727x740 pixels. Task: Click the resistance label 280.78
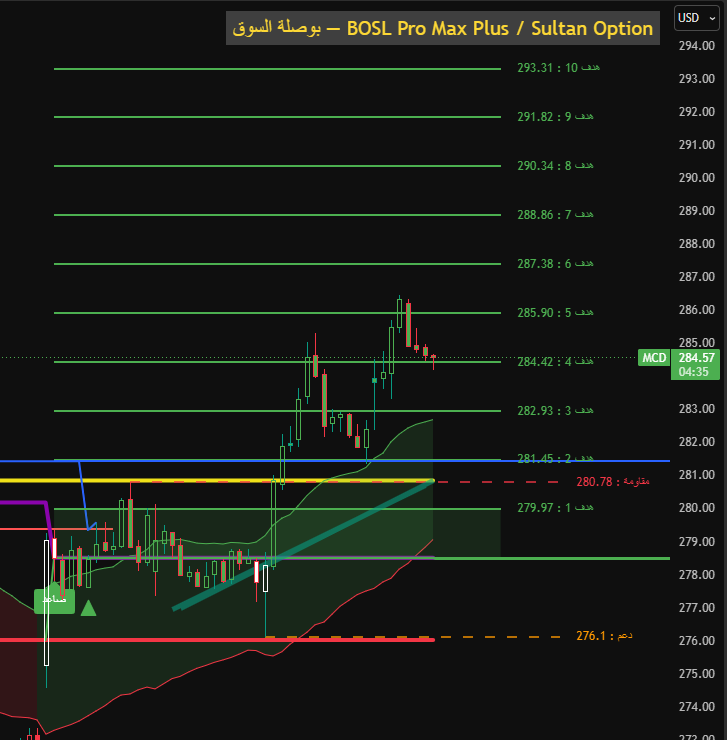click(x=613, y=482)
